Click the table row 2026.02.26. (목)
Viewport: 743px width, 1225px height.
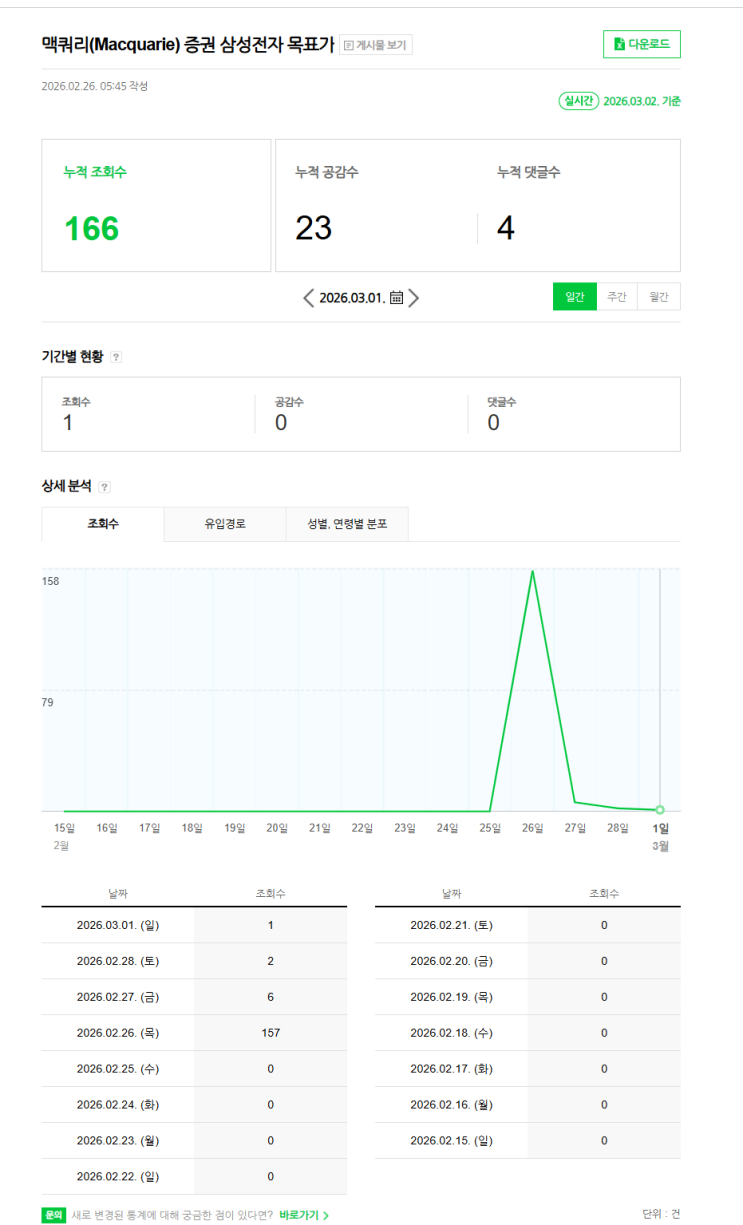pyautogui.click(x=194, y=1033)
